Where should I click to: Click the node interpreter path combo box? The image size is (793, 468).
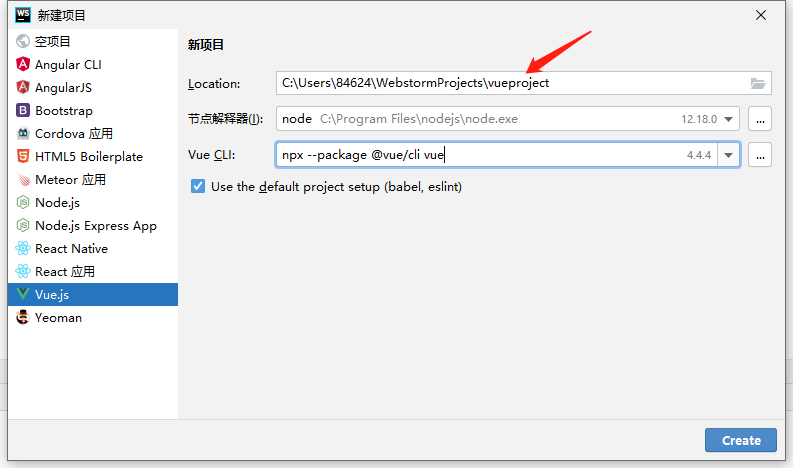[508, 119]
